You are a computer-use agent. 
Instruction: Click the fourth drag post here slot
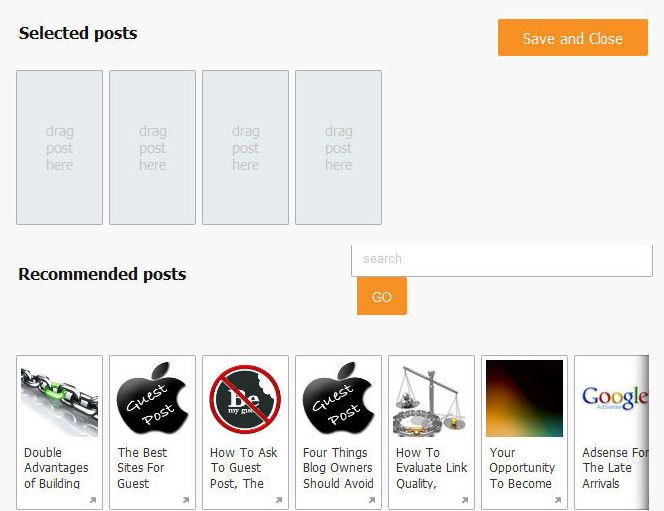(338, 147)
